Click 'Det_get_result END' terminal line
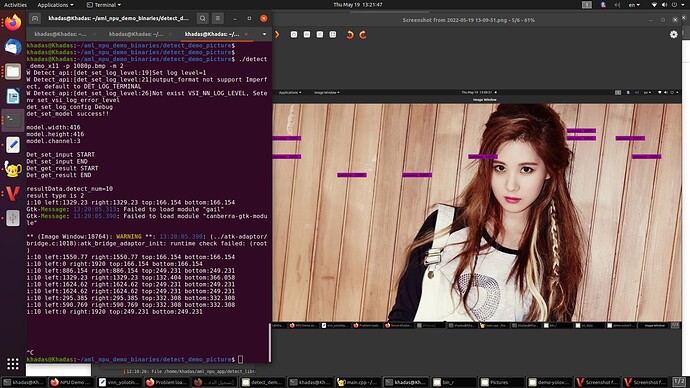Viewport: 690px width, 388px height. [59, 175]
